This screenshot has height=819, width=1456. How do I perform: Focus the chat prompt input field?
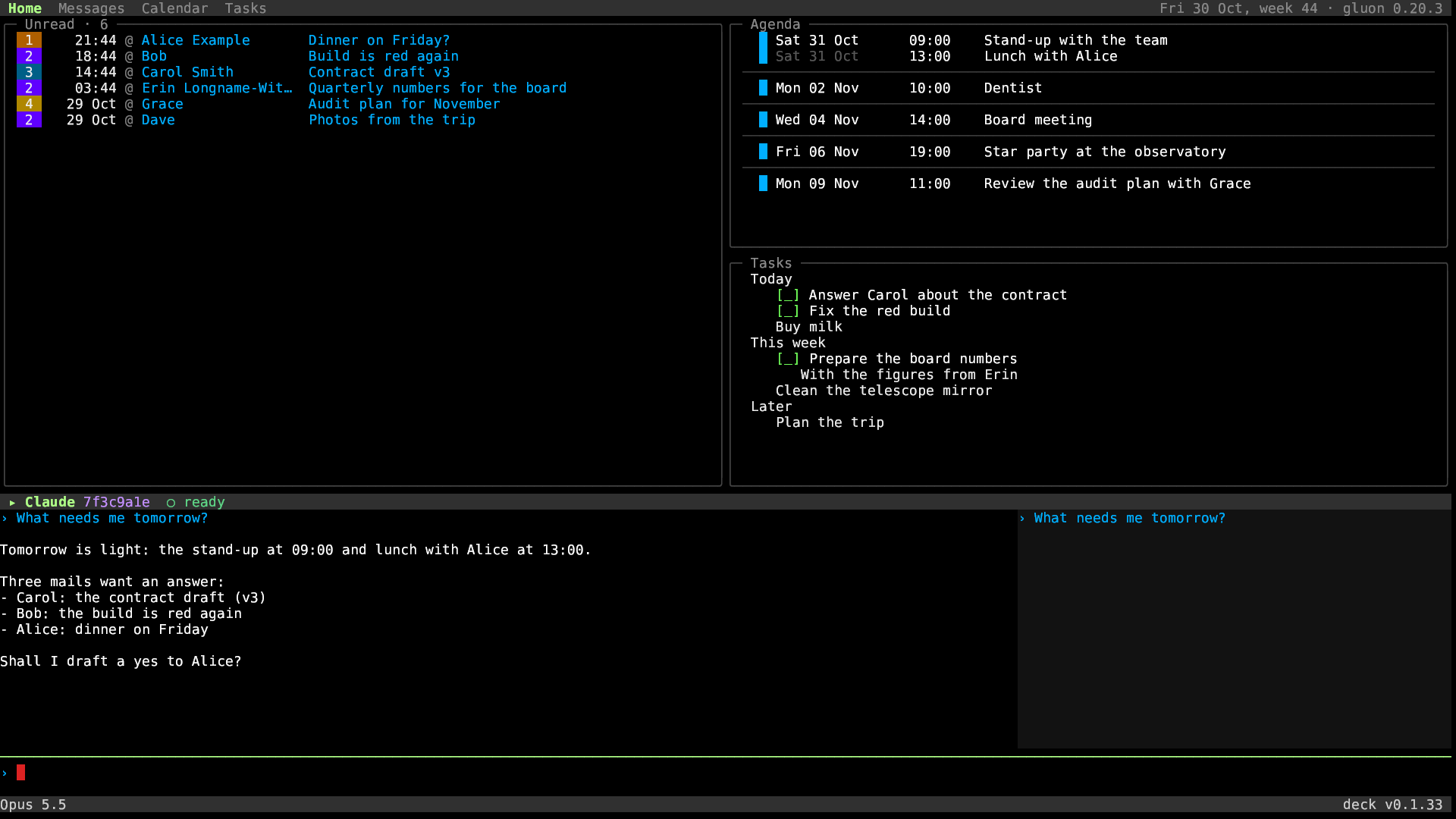pos(726,773)
